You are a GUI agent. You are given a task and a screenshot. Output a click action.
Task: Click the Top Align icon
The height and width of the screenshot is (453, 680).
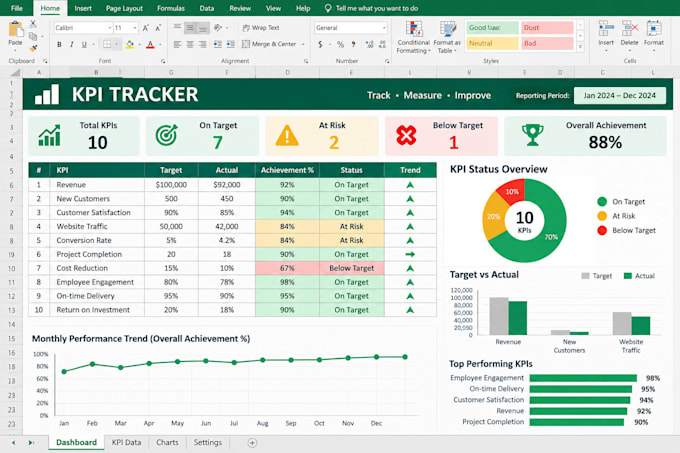click(x=177, y=28)
